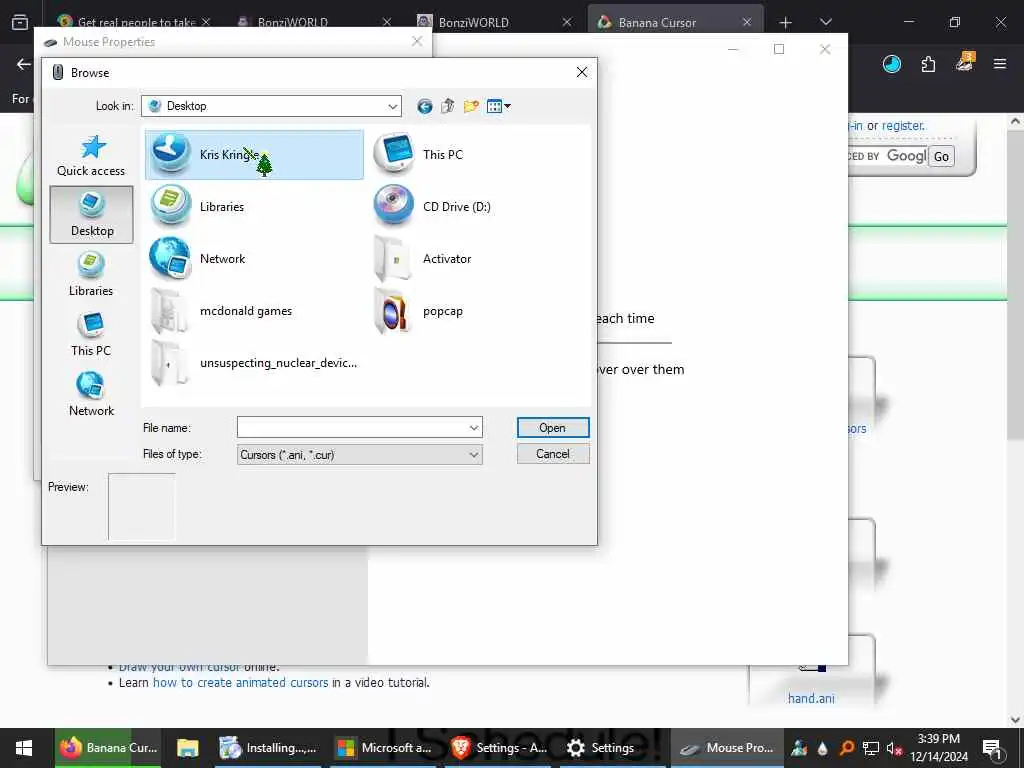Close the Browse dialog
Viewport: 1024px width, 768px height.
coord(582,72)
